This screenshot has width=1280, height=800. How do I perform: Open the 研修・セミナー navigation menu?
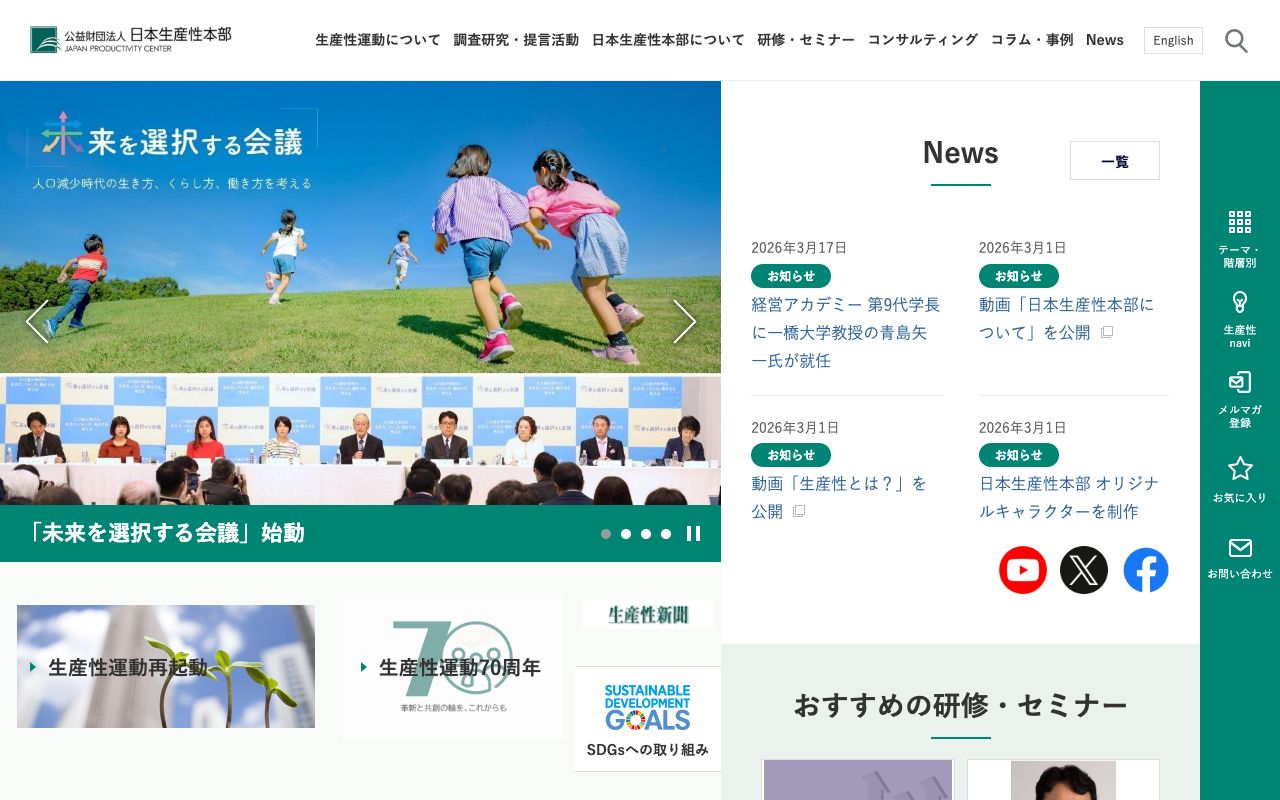[x=806, y=40]
